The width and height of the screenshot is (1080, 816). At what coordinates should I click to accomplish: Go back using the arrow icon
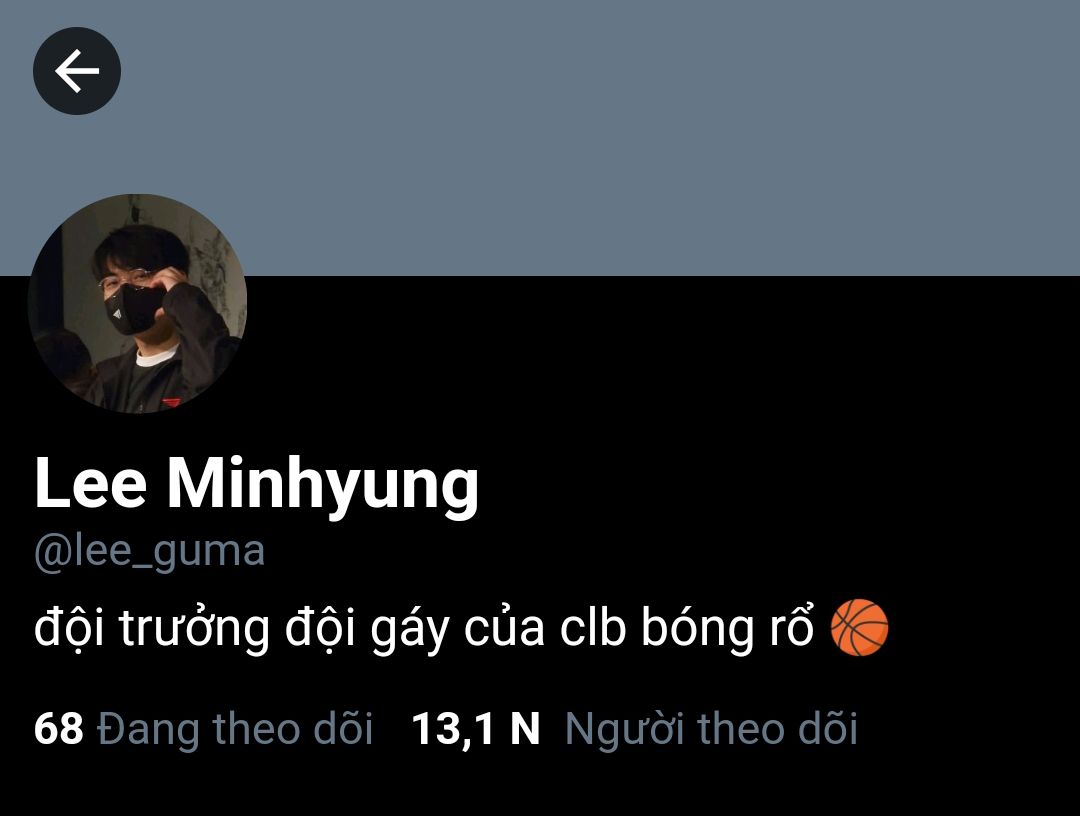point(76,71)
